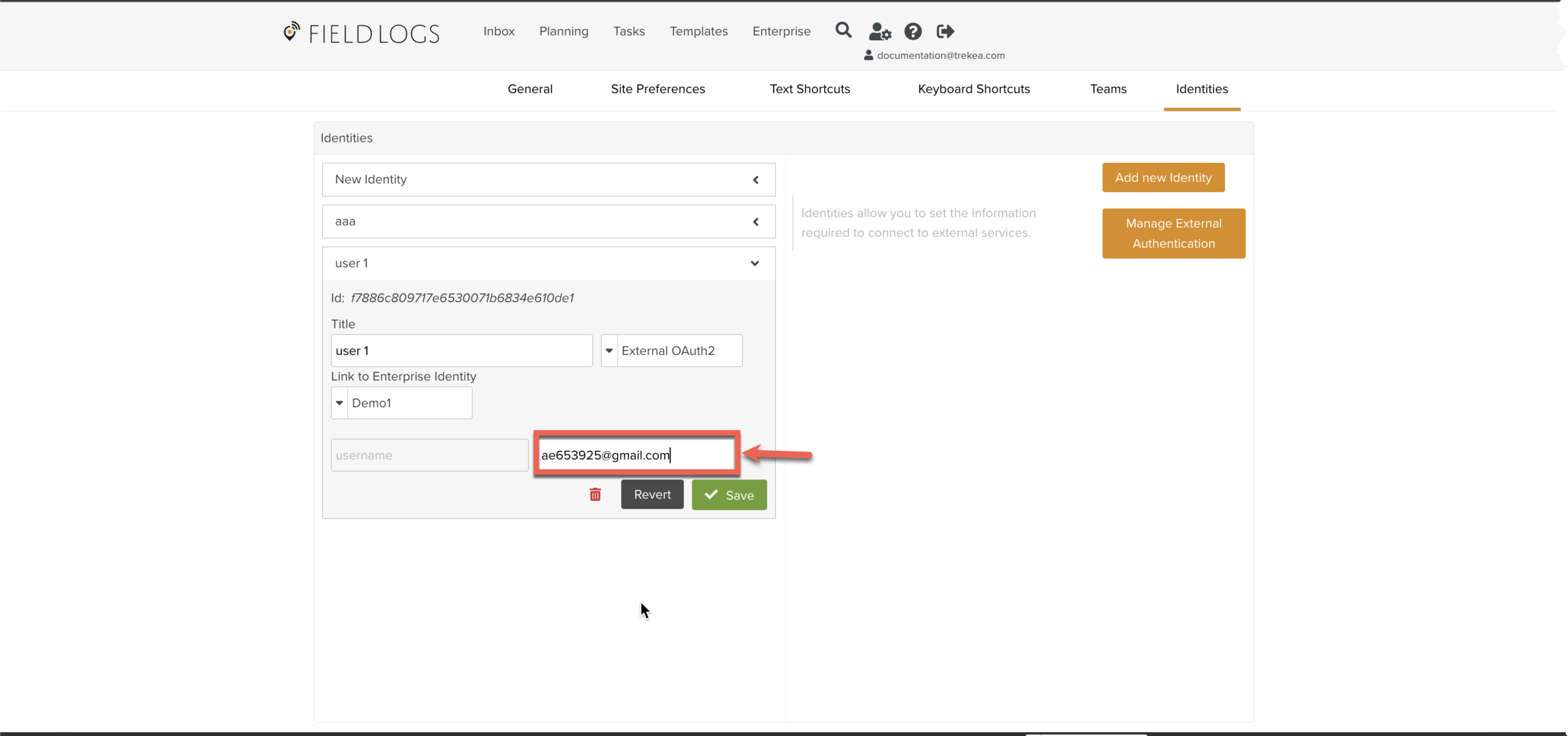The image size is (1568, 736).
Task: Click the help question mark icon
Action: click(913, 31)
